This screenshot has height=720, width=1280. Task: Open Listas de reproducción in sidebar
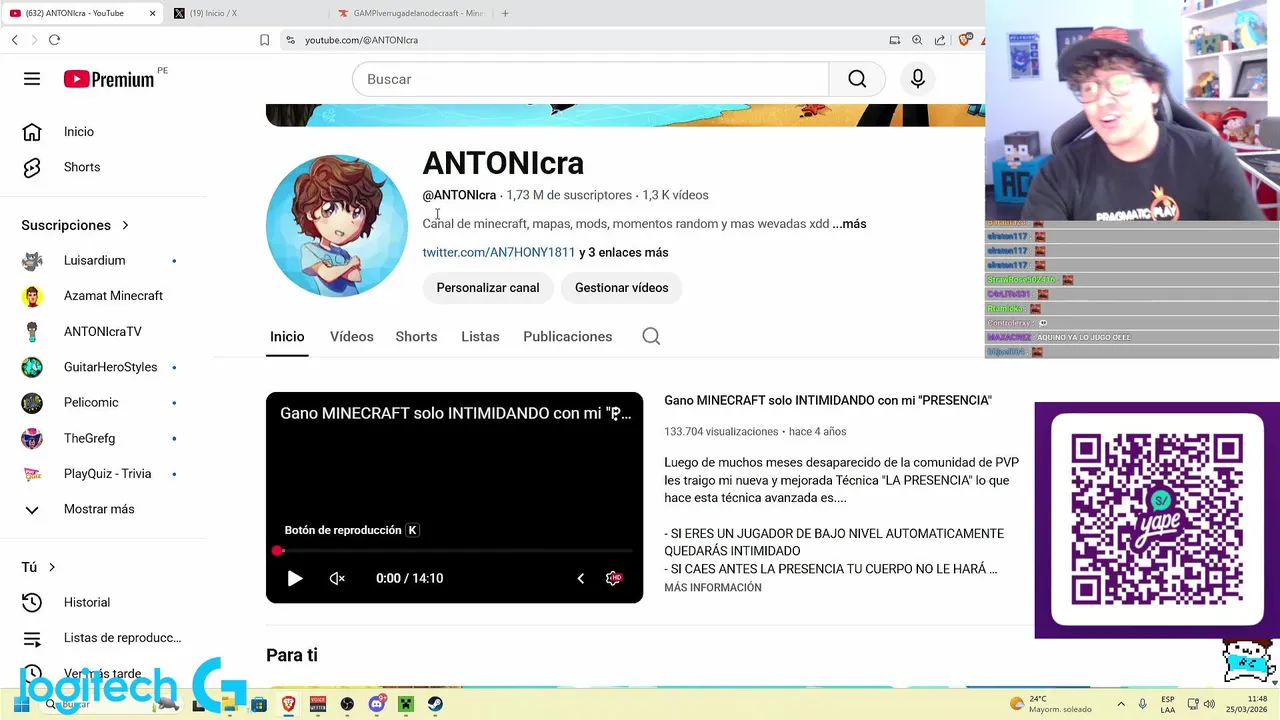pos(122,638)
